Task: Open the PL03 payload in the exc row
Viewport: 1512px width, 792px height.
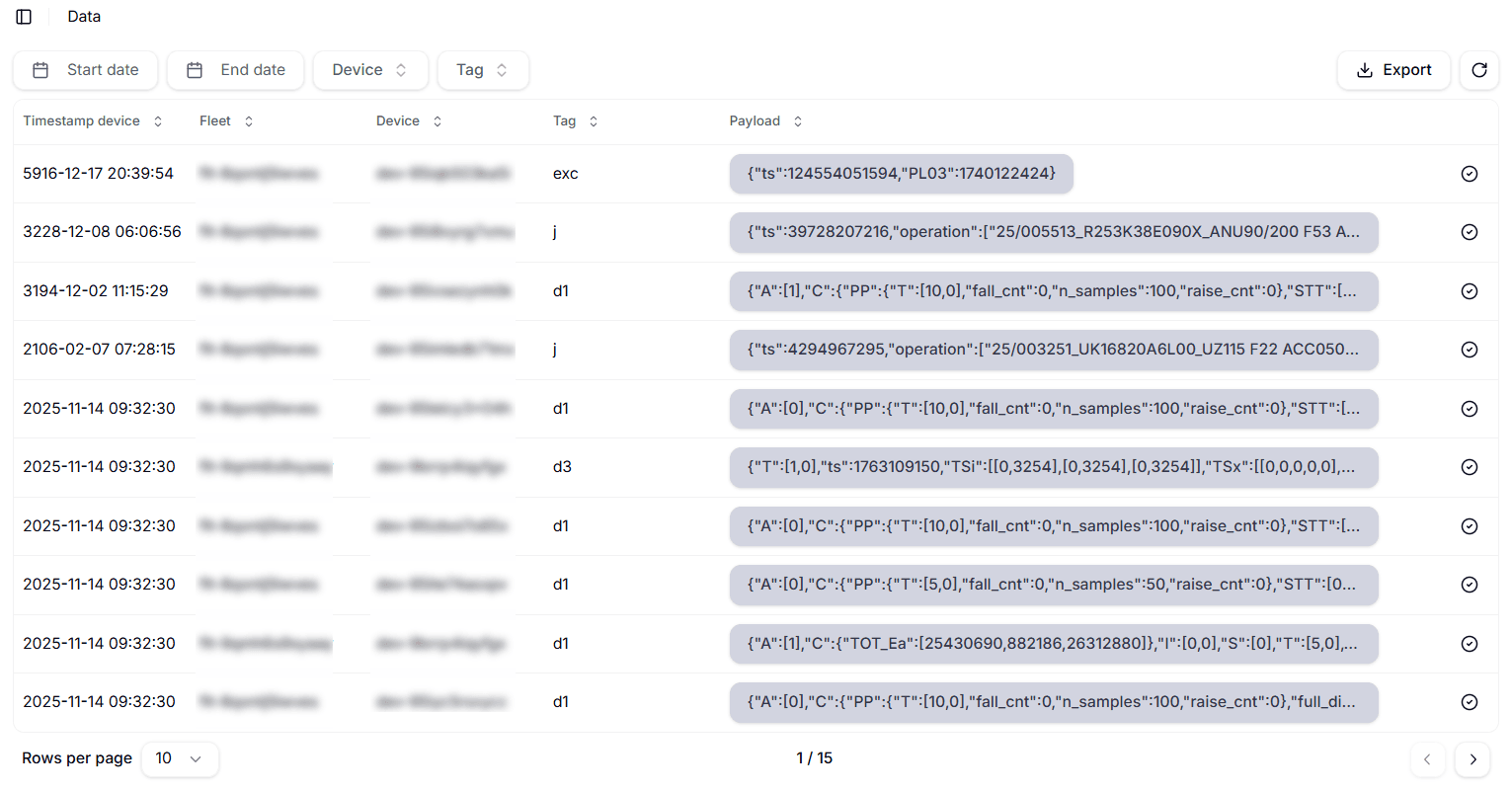Action: tap(901, 174)
